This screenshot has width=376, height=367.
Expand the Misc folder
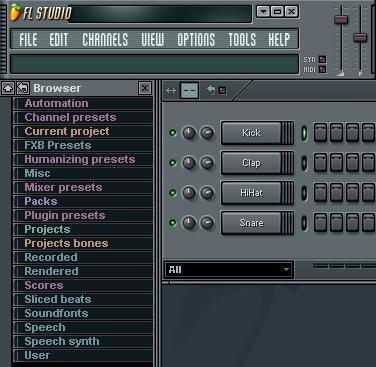(x=83, y=173)
